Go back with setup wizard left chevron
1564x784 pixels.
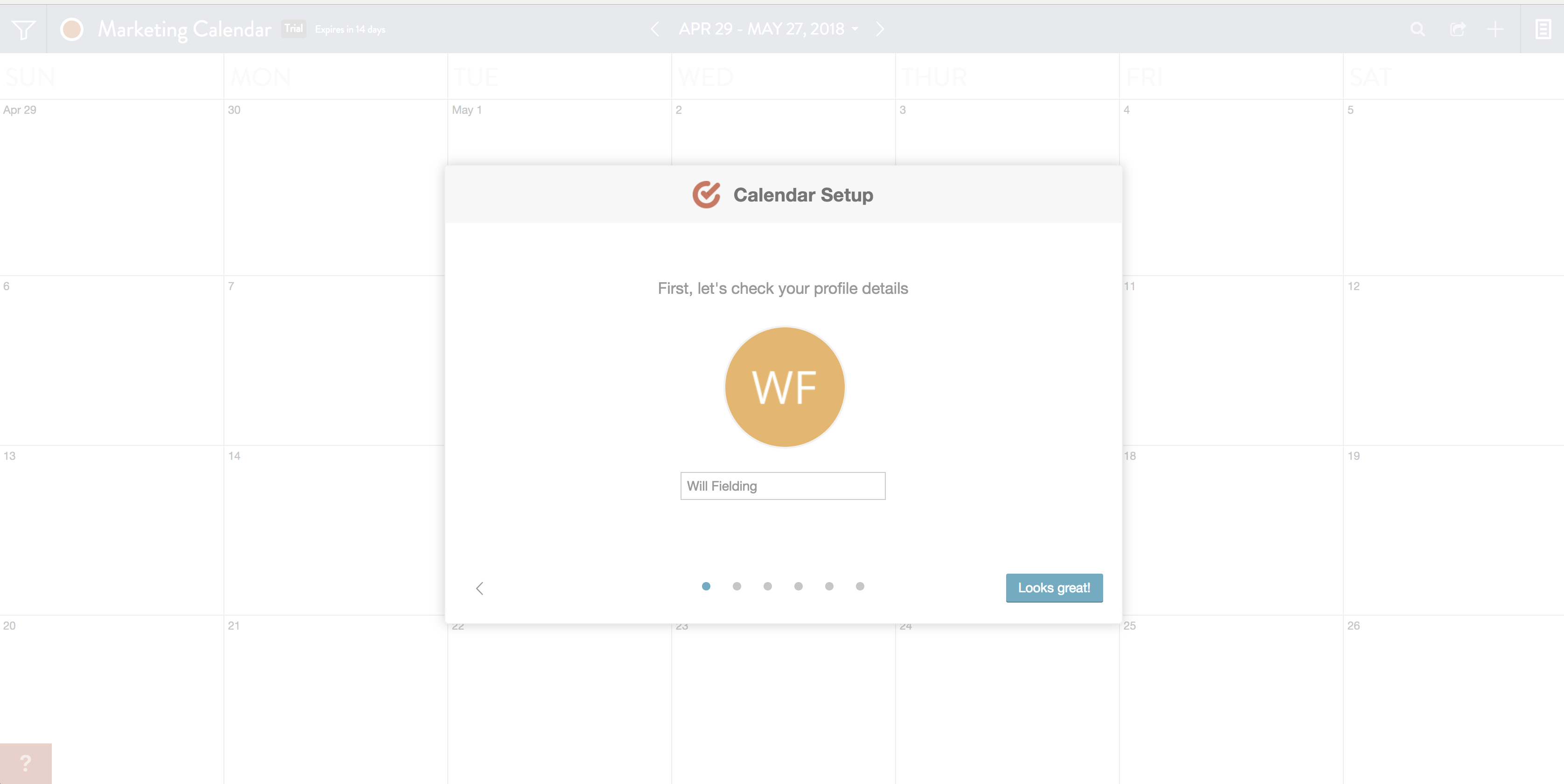coord(480,588)
